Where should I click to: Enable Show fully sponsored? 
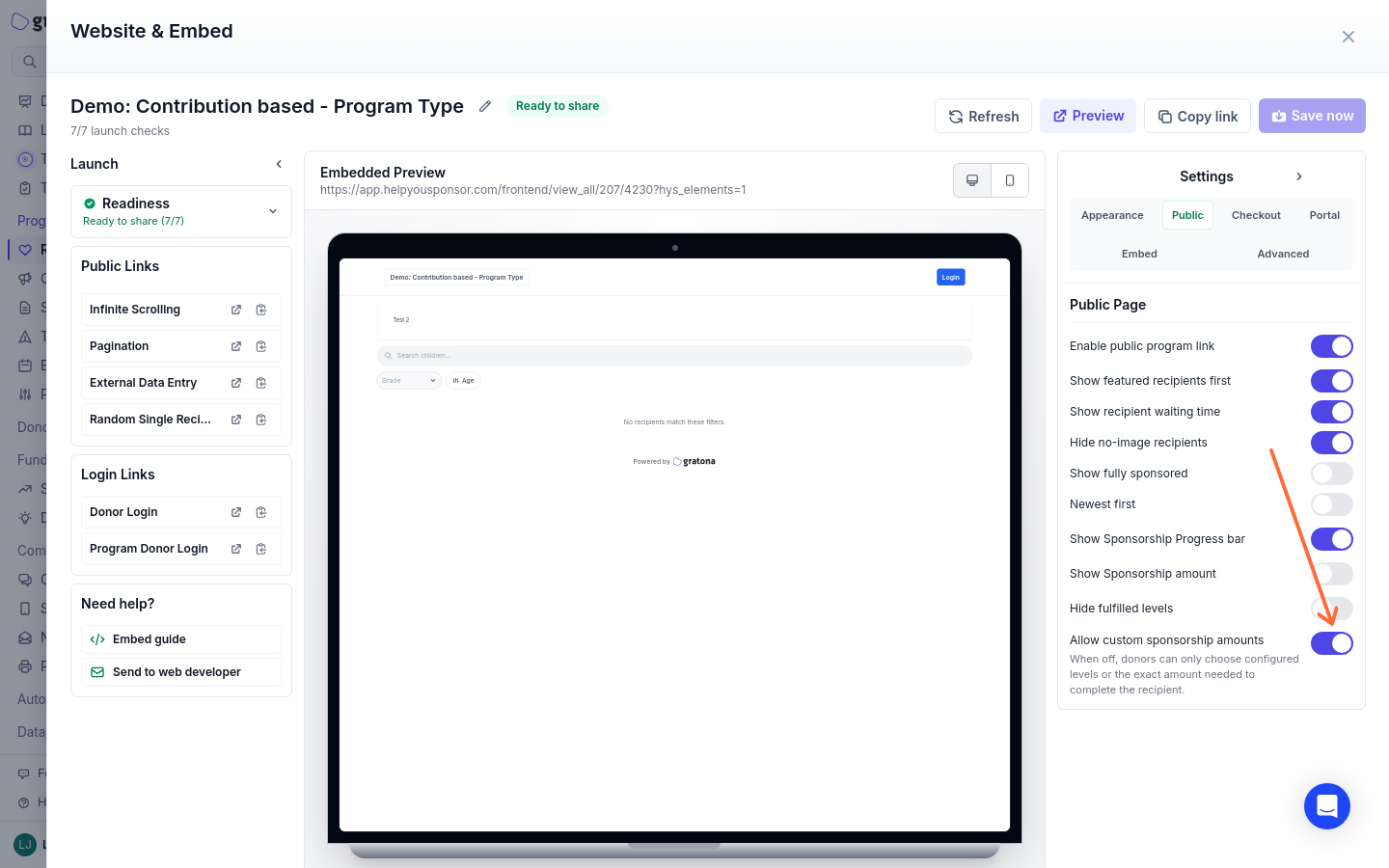(x=1332, y=474)
